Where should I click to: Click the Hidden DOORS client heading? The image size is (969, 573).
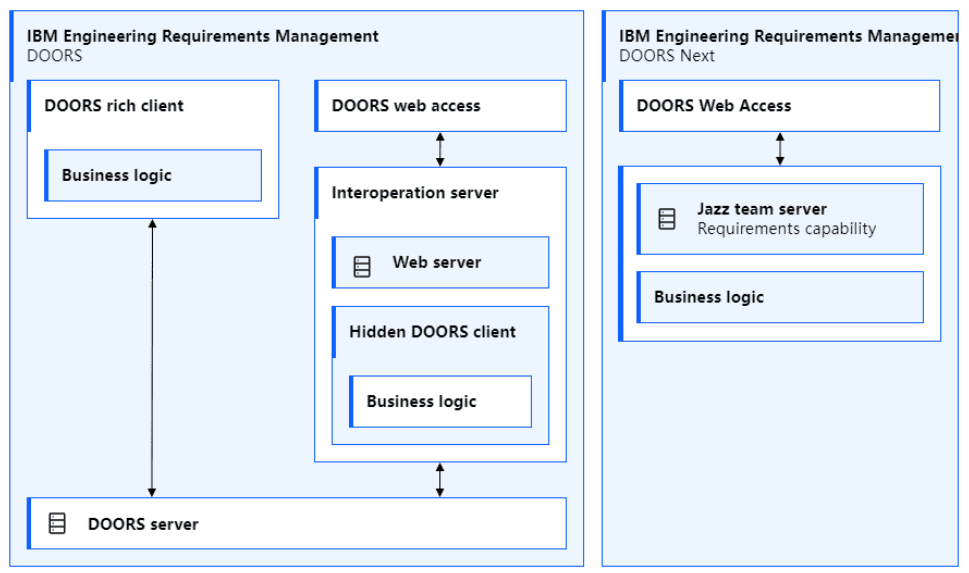click(432, 331)
